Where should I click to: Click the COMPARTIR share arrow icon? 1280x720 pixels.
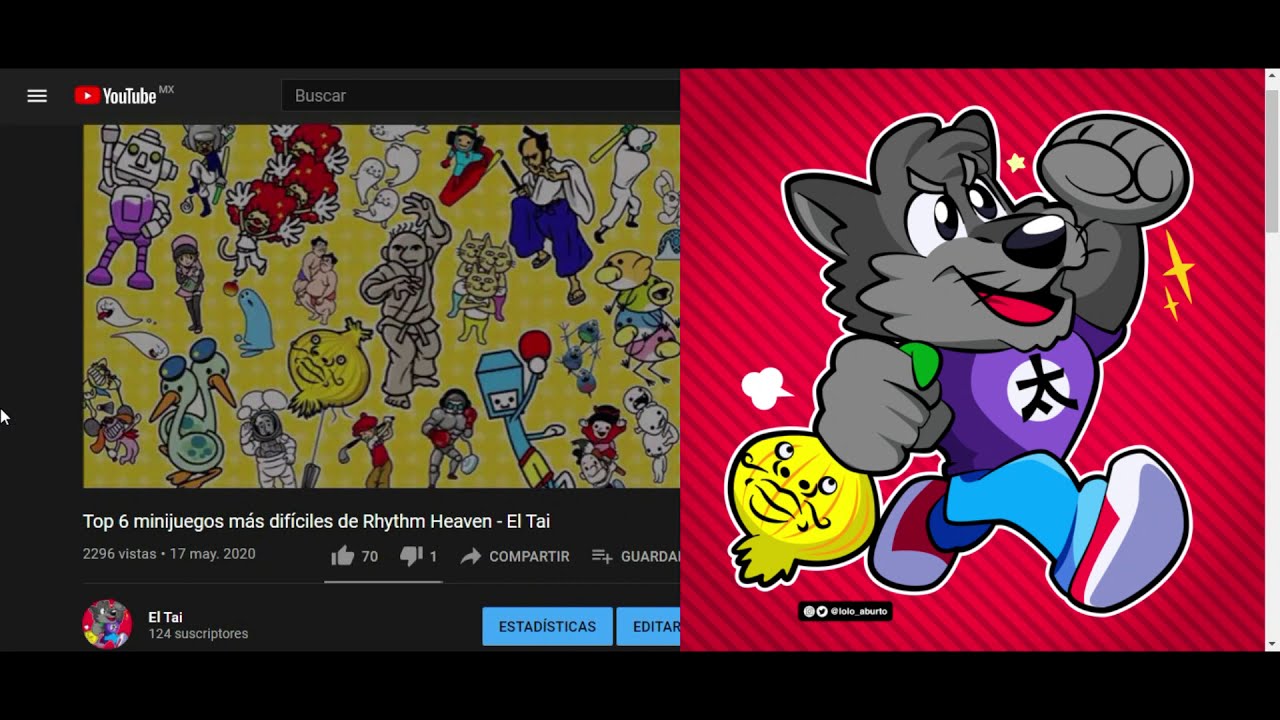[x=471, y=556]
